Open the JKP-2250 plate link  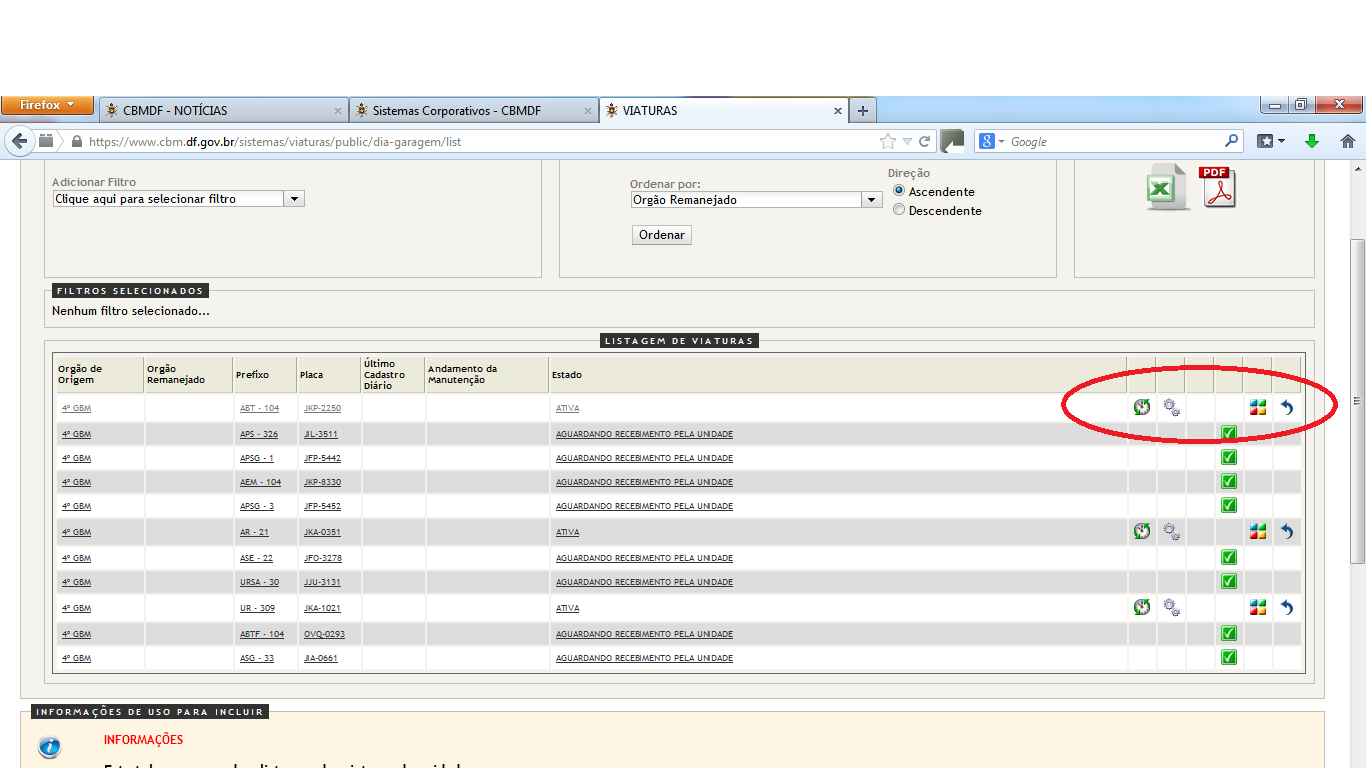click(x=322, y=408)
